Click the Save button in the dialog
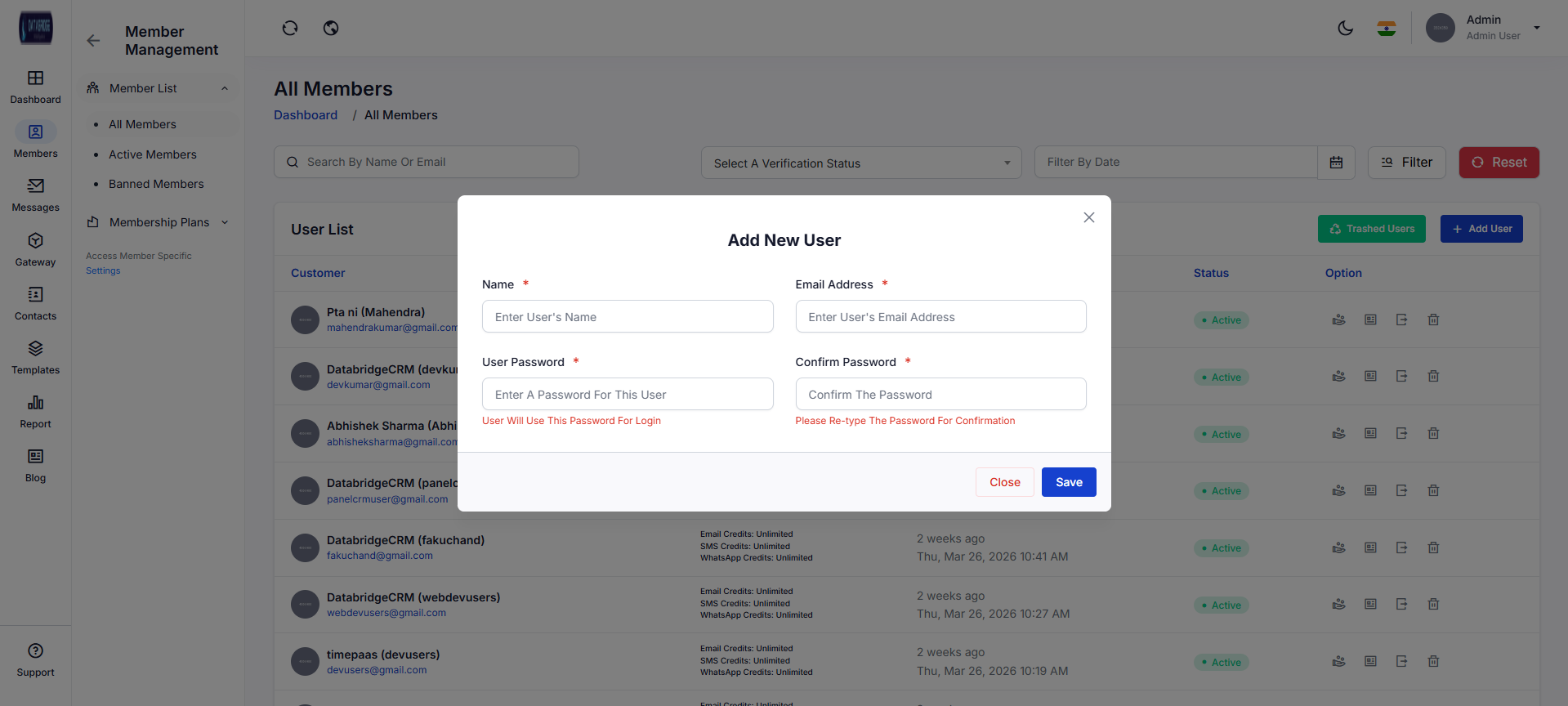The image size is (1568, 706). pyautogui.click(x=1068, y=482)
